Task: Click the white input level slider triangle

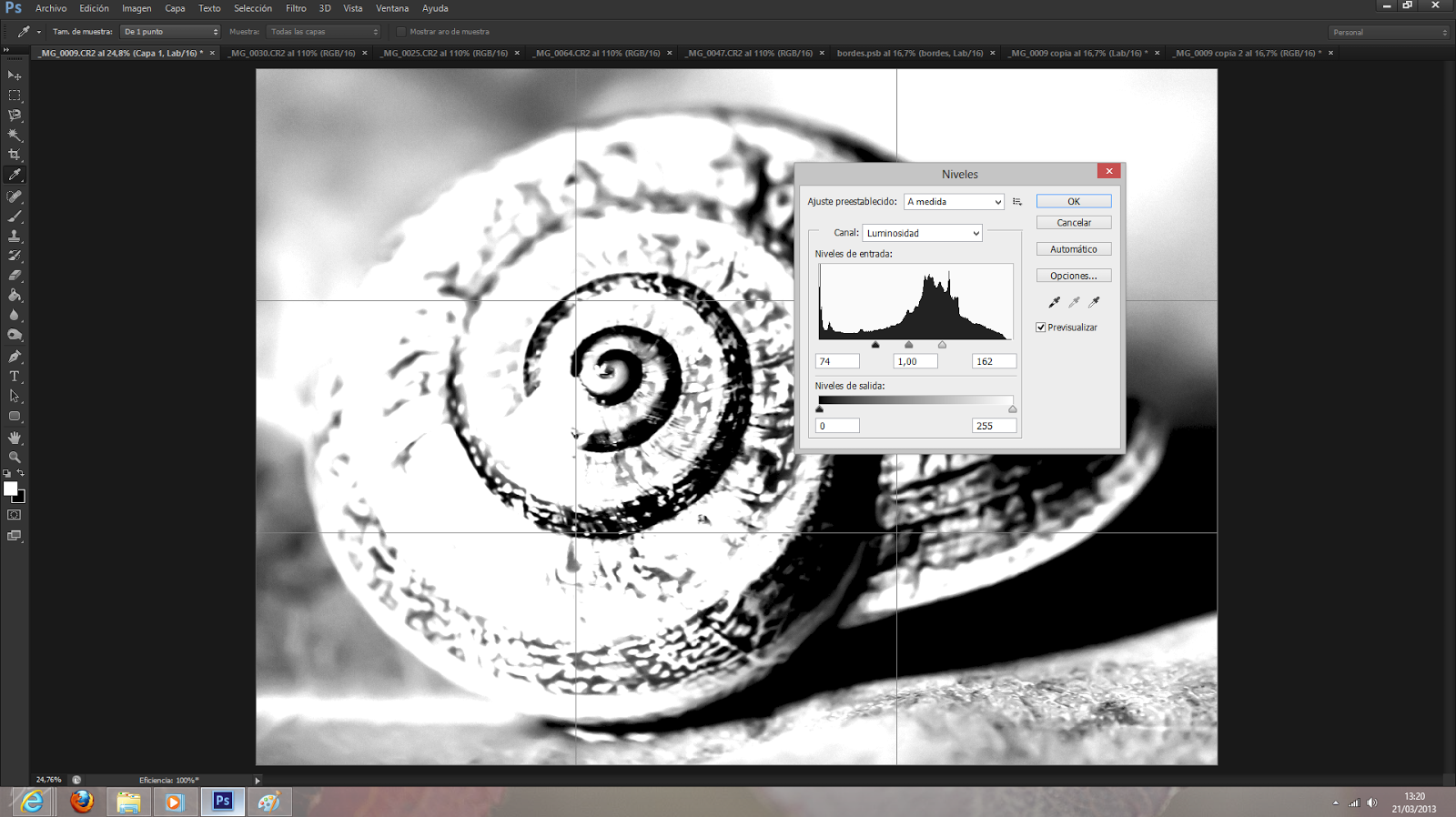Action: [x=942, y=345]
